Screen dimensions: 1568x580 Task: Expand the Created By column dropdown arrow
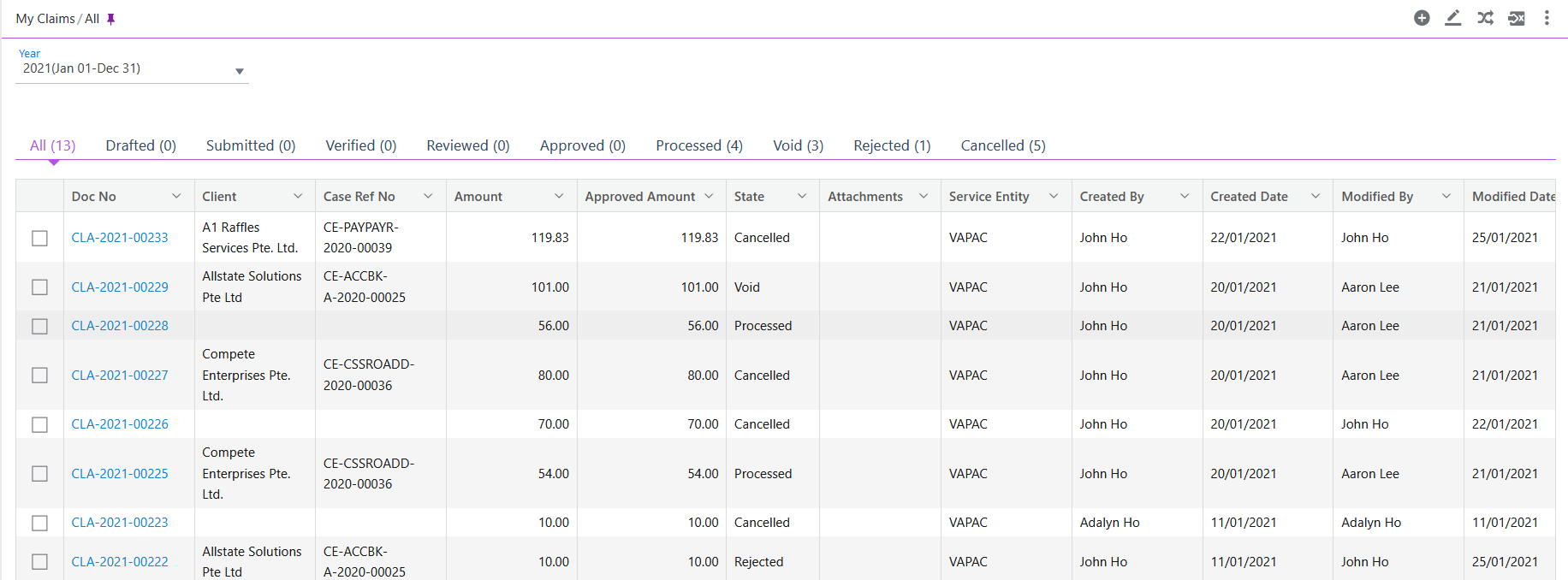pyautogui.click(x=1185, y=197)
